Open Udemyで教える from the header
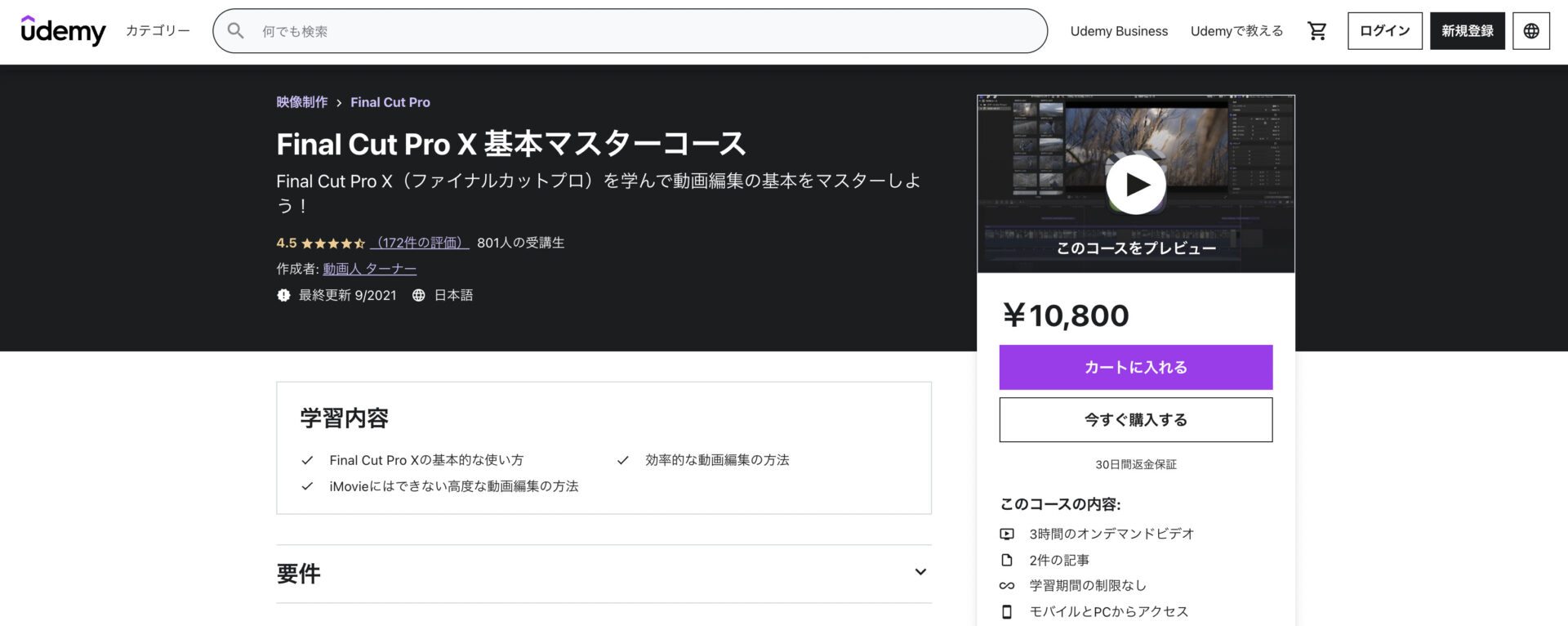Image resolution: width=1568 pixels, height=626 pixels. (1236, 31)
